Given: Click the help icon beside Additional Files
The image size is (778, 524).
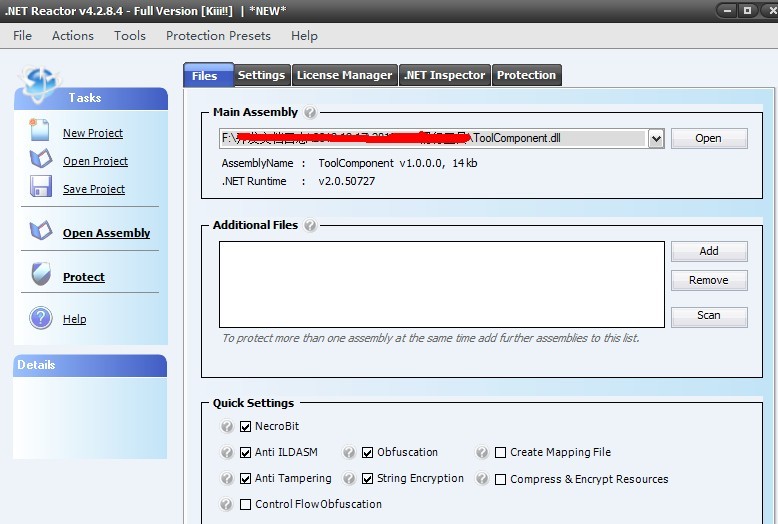Looking at the screenshot, I should click(x=310, y=225).
